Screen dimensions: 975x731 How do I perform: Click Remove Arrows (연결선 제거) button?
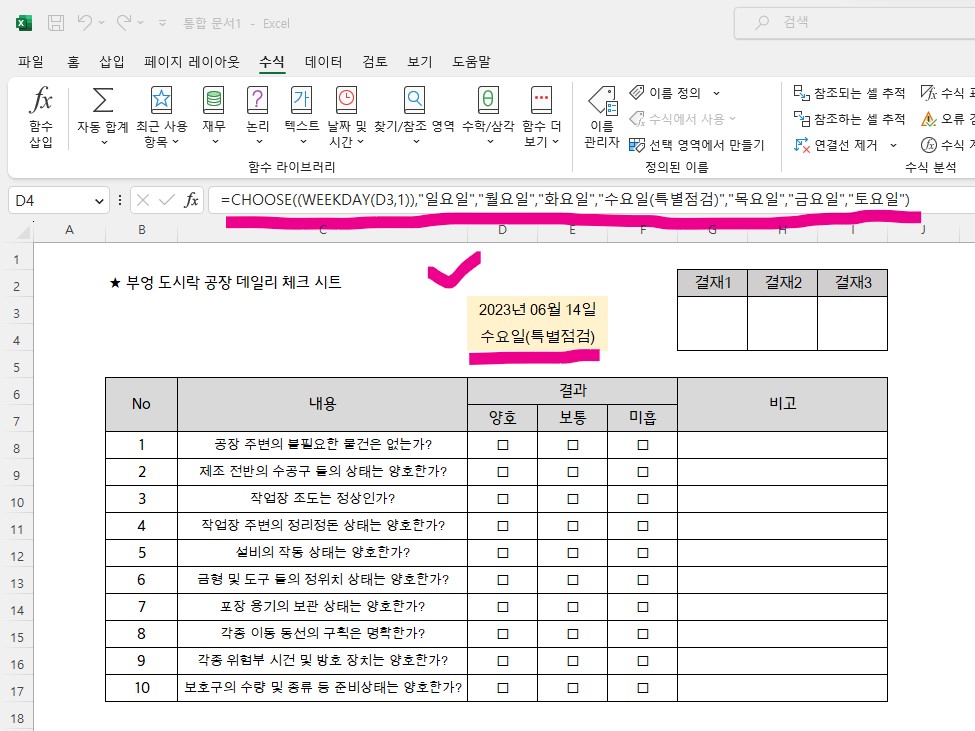coord(836,145)
